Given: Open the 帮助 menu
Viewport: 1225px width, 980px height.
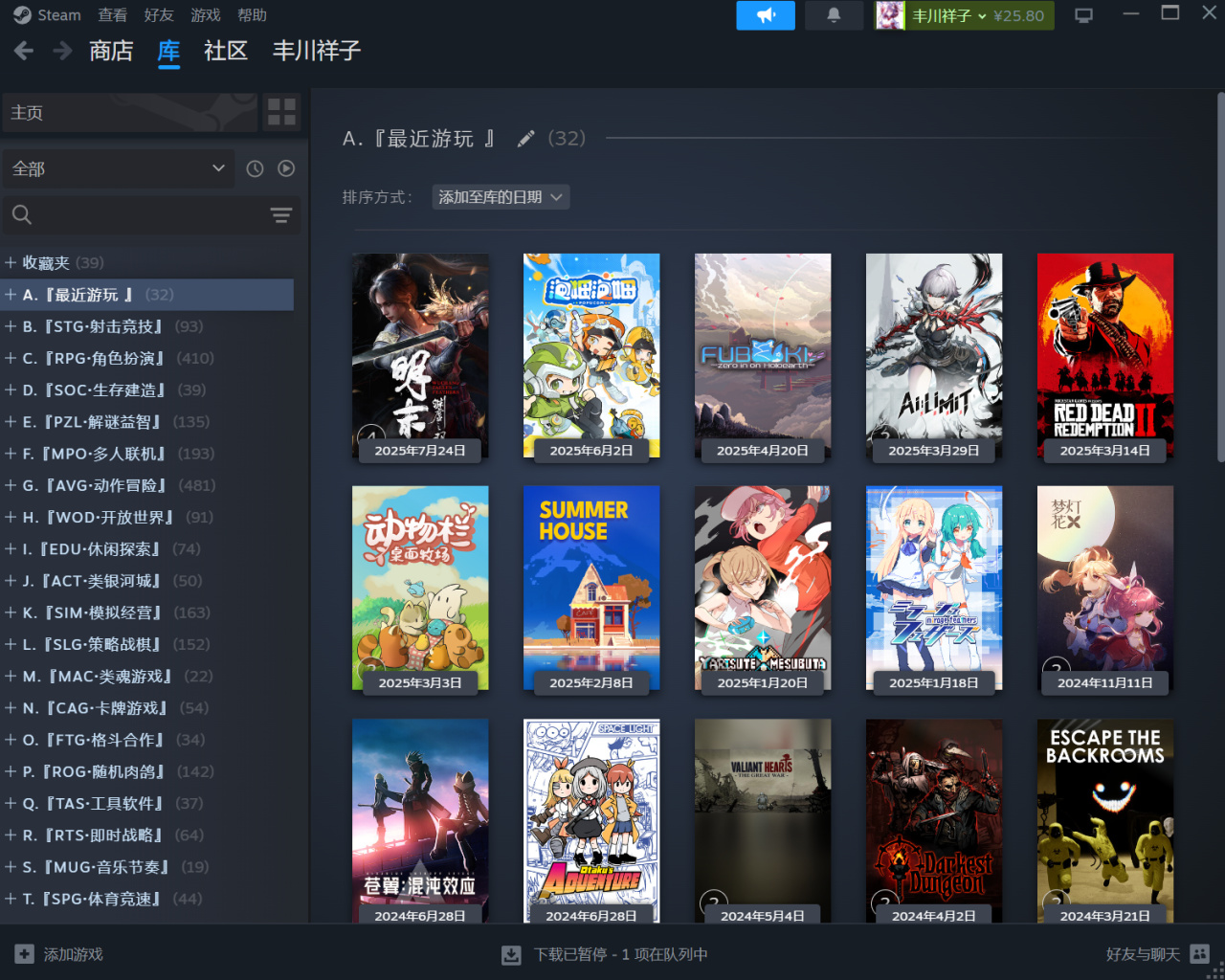Looking at the screenshot, I should point(252,15).
